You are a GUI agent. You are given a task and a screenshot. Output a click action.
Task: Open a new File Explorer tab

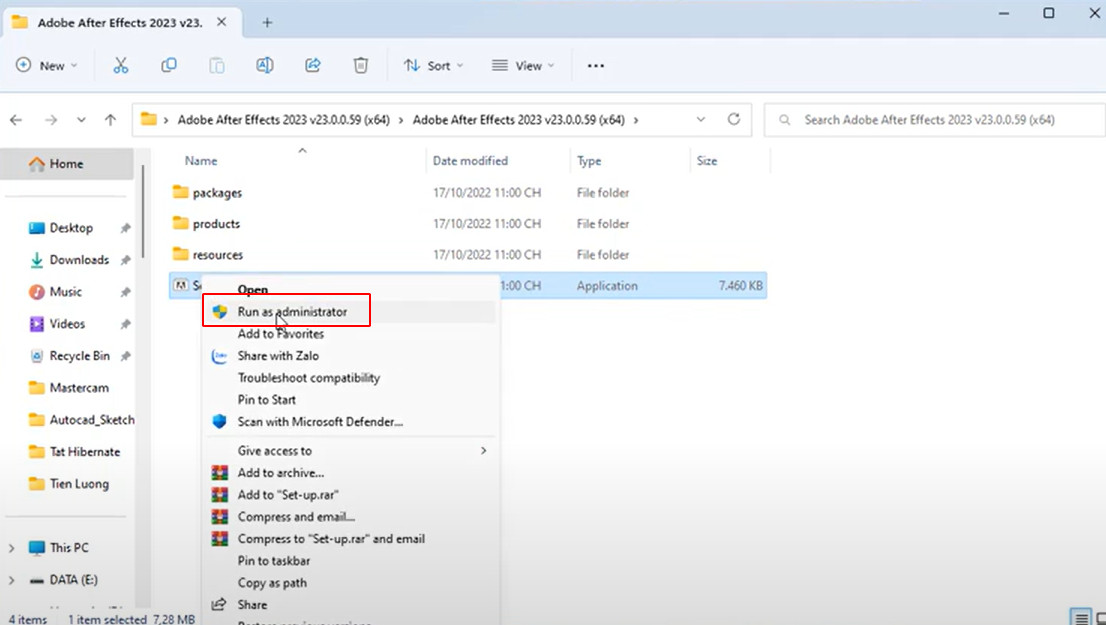(x=267, y=21)
